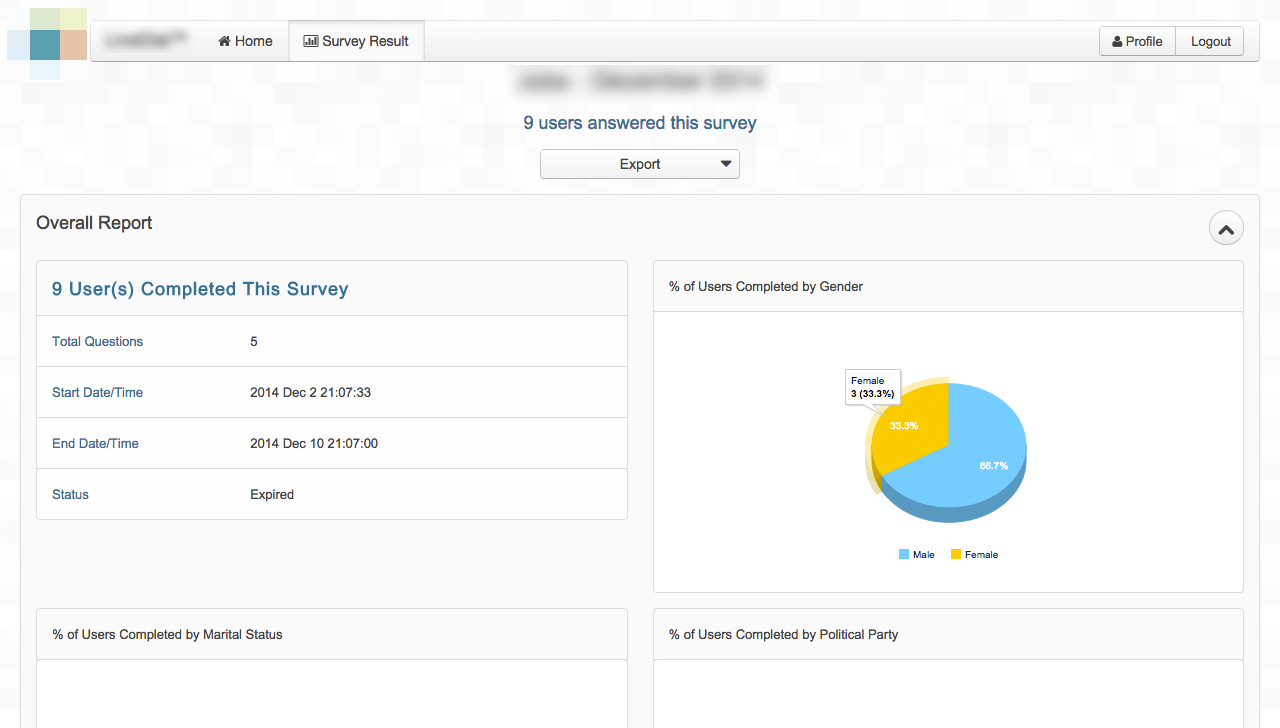
Task: Click "9 users answered this survey" text
Action: pos(639,123)
